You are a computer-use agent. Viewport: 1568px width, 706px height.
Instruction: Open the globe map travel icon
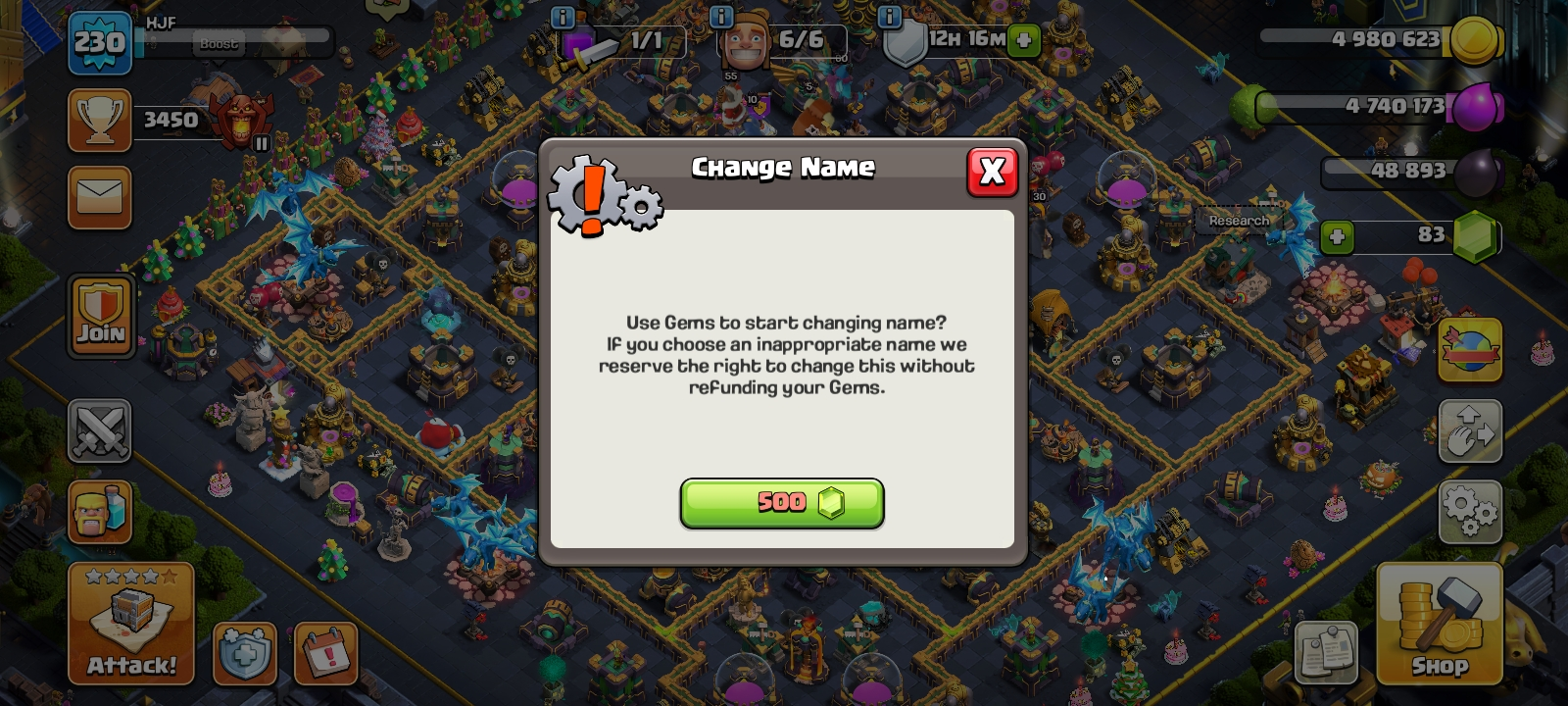1470,350
